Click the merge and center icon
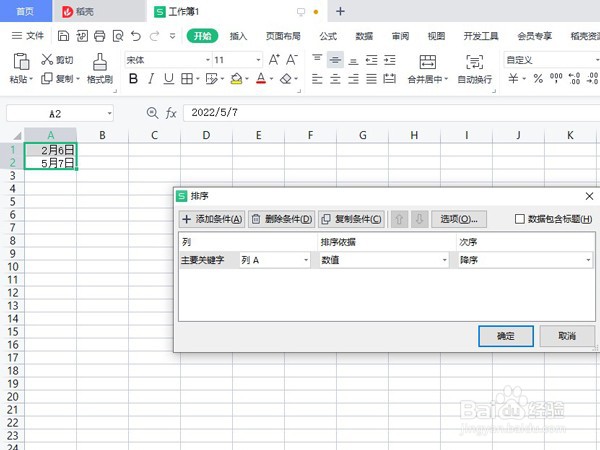Image resolution: width=600 pixels, height=450 pixels. click(x=427, y=62)
